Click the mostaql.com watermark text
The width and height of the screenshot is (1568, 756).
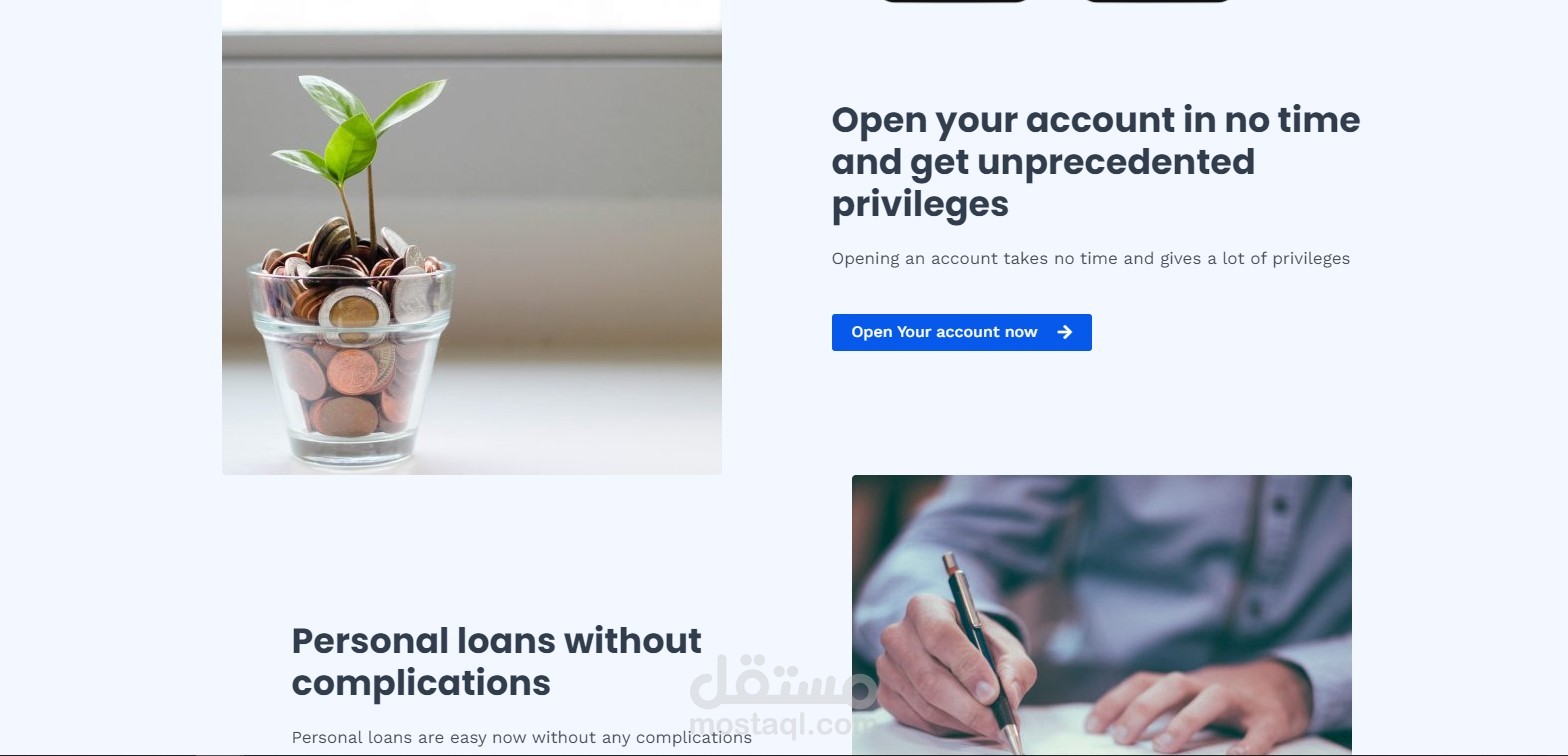tap(784, 724)
